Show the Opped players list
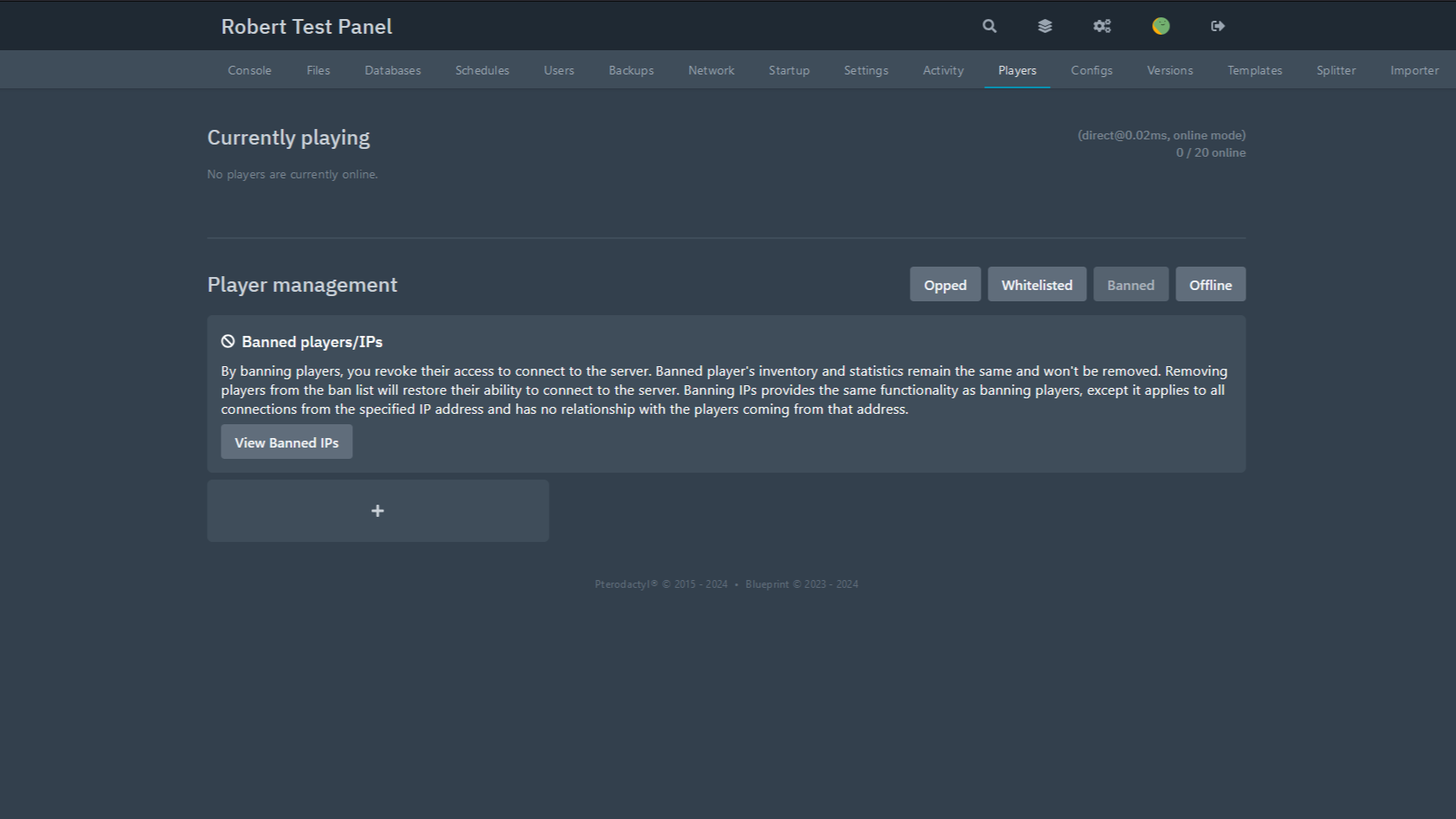 pyautogui.click(x=944, y=285)
